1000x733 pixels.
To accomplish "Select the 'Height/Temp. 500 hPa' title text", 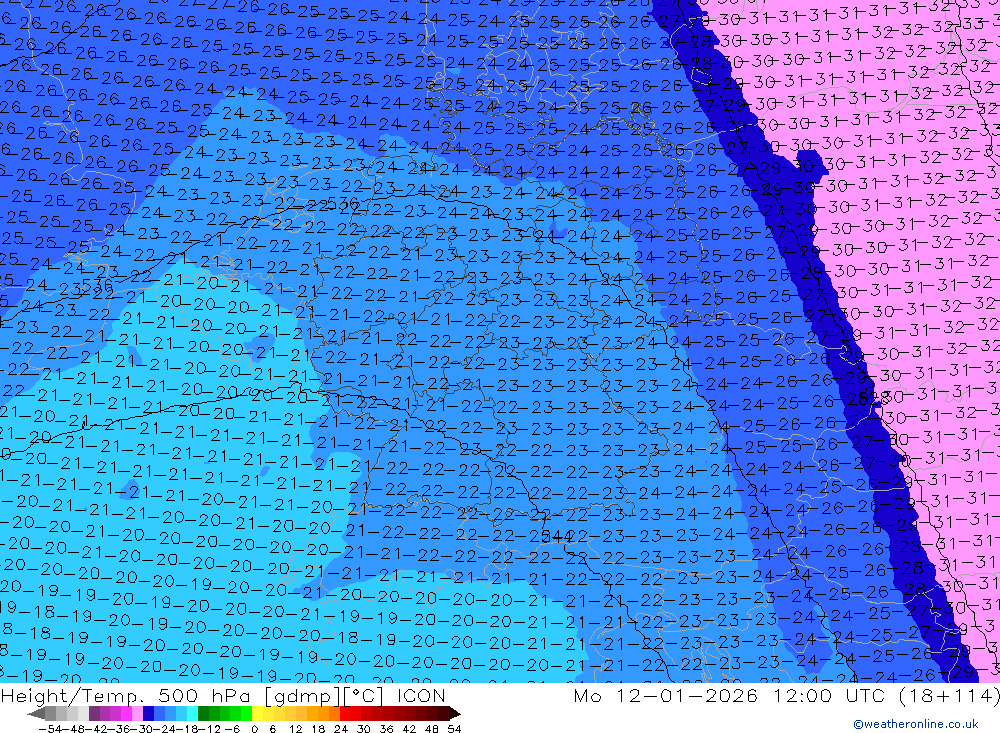I will [x=126, y=695].
